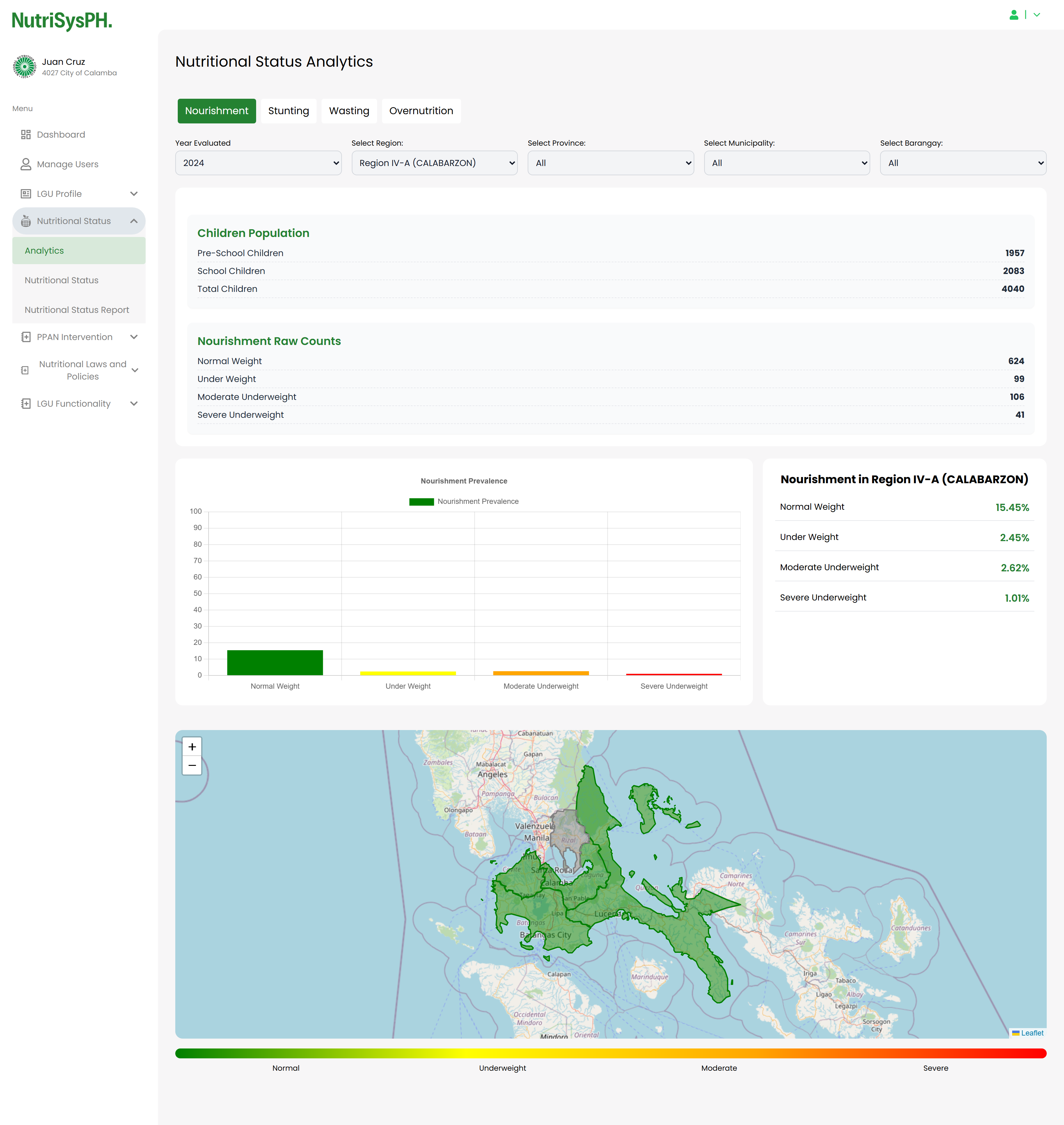Click the Nutritional Status apple icon
The height and width of the screenshot is (1125, 1064).
click(x=26, y=221)
